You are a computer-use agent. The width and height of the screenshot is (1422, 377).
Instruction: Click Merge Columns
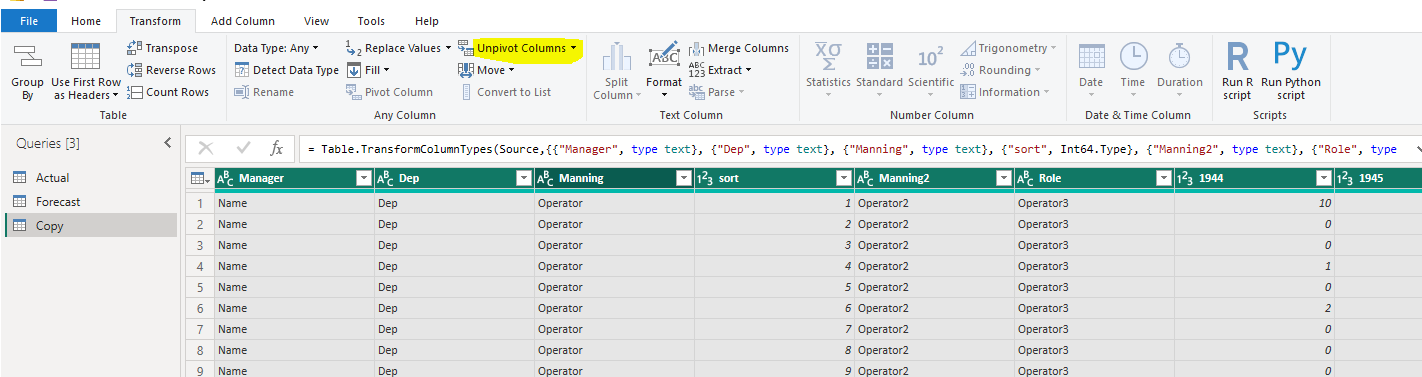(739, 48)
